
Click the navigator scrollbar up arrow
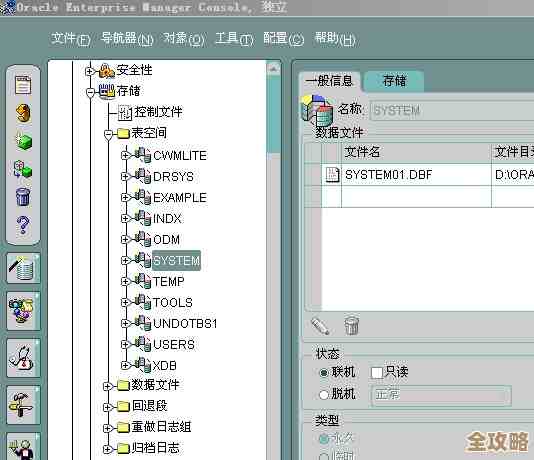(273, 68)
